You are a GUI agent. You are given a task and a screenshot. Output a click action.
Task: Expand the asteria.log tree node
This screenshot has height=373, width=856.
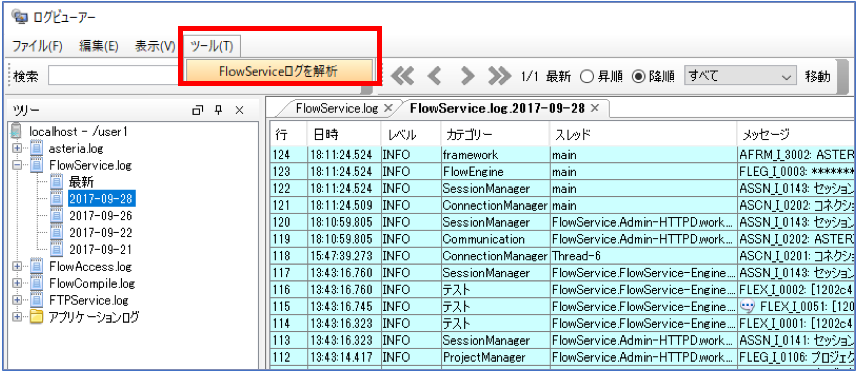coord(17,149)
